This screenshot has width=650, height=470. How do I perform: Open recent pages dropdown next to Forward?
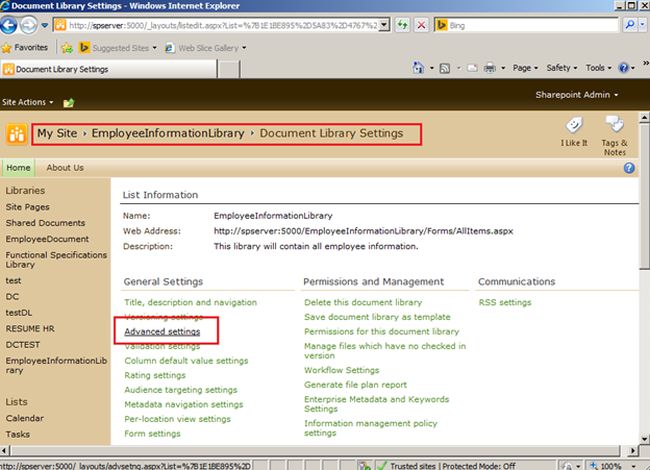pos(45,26)
